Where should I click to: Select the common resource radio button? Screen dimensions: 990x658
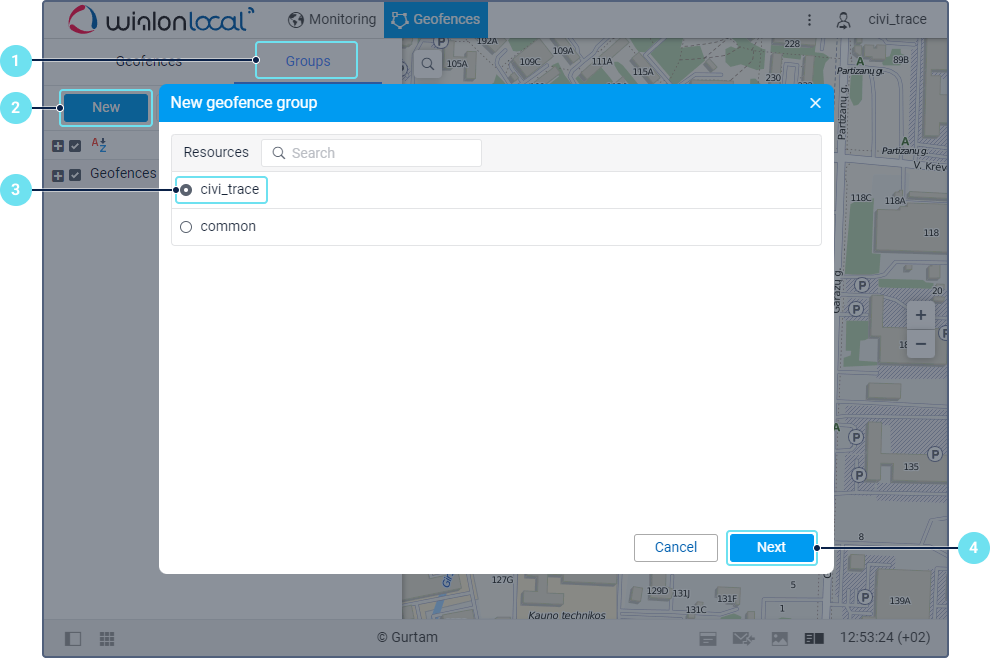[x=186, y=227]
